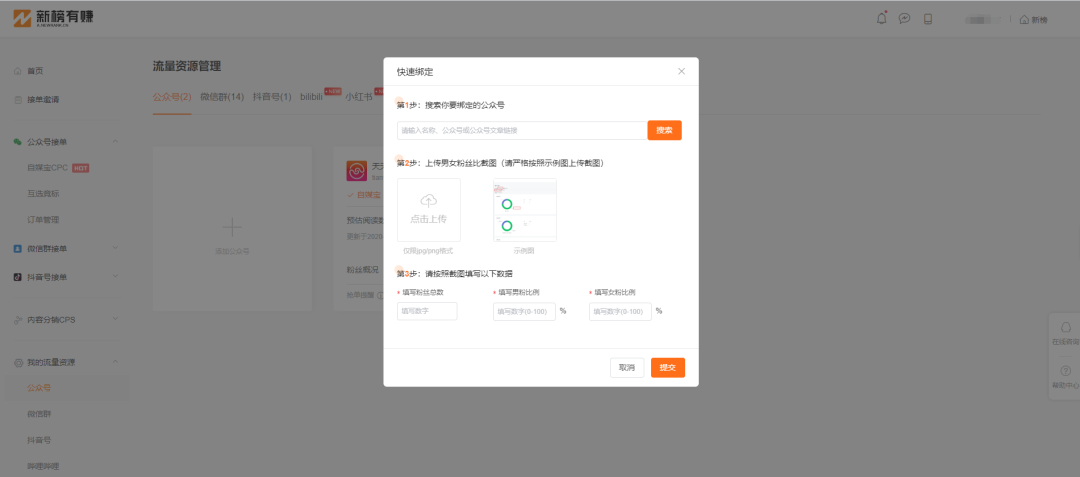Click the 填写粉丝总数 input
The image size is (1080, 477).
tap(427, 311)
